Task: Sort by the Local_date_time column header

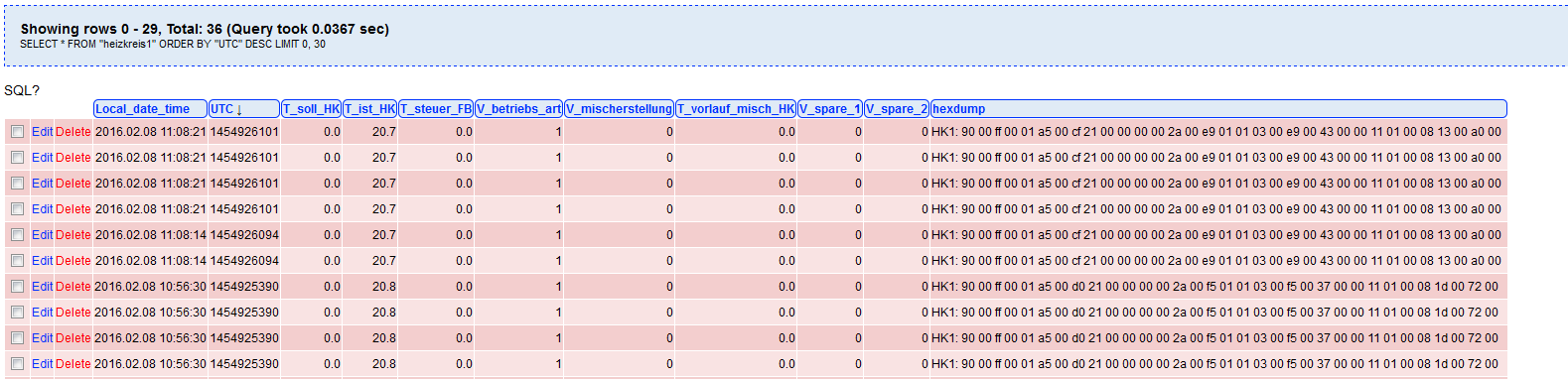Action: [x=150, y=109]
